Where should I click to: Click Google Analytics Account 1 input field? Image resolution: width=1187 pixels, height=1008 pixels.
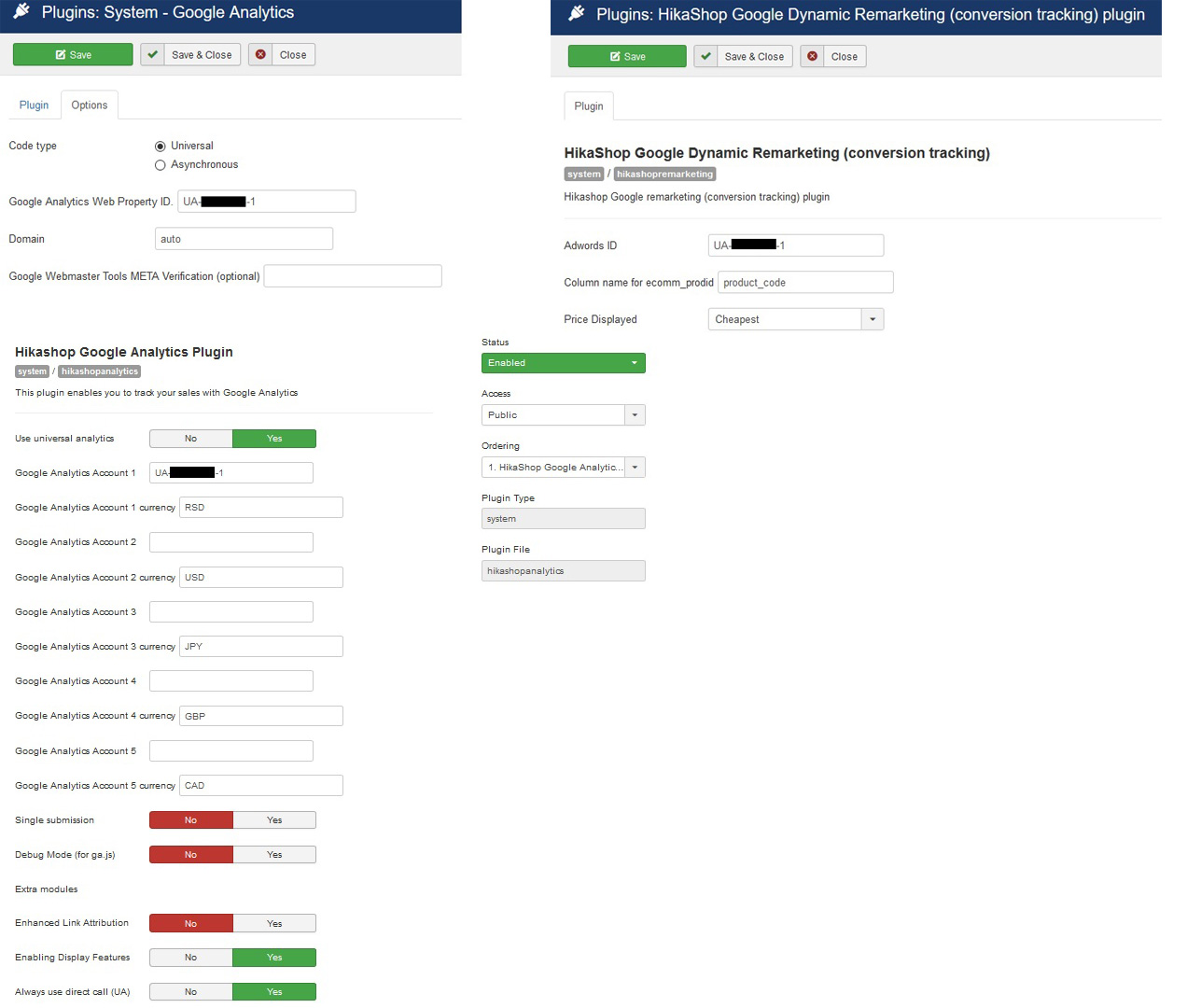[231, 473]
